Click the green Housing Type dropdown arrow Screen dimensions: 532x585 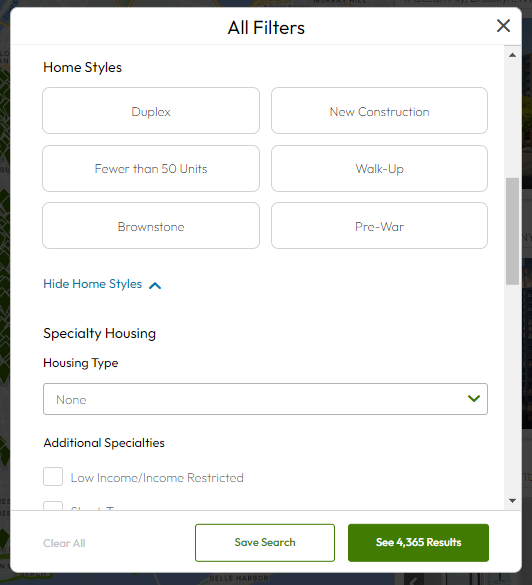(x=474, y=398)
